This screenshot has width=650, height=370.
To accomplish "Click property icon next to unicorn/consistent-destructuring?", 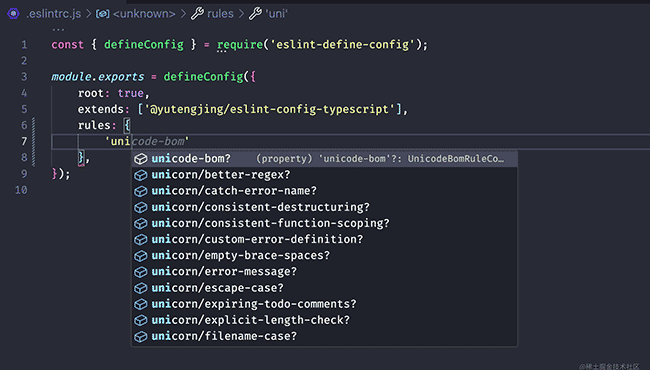I will [x=141, y=208].
